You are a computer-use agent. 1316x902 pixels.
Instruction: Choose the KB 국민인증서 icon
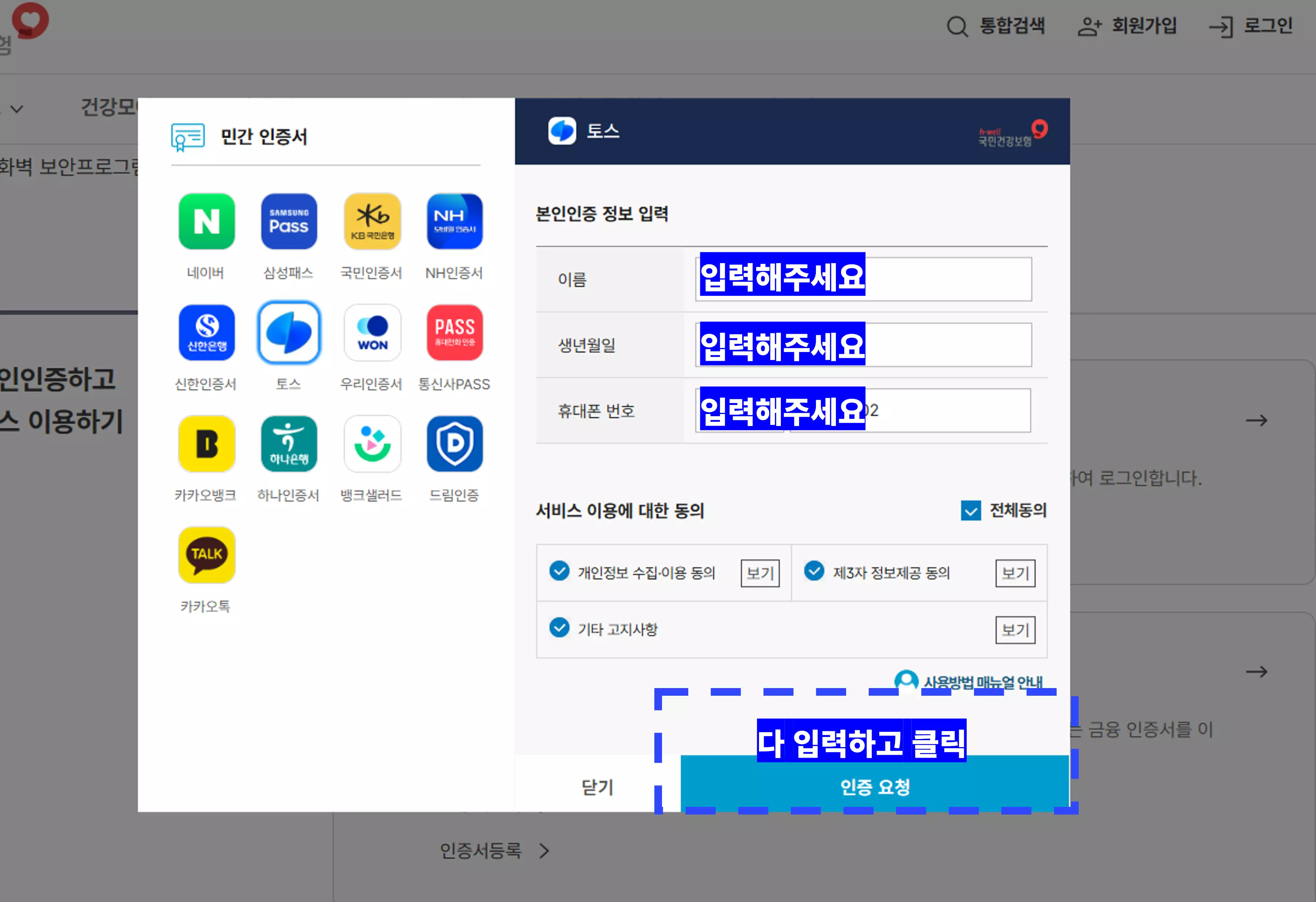[372, 222]
